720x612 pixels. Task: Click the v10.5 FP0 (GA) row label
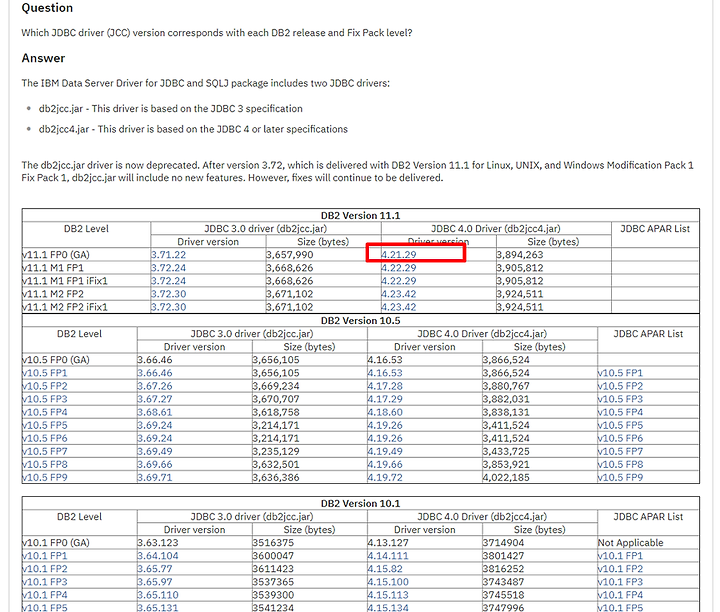56,360
